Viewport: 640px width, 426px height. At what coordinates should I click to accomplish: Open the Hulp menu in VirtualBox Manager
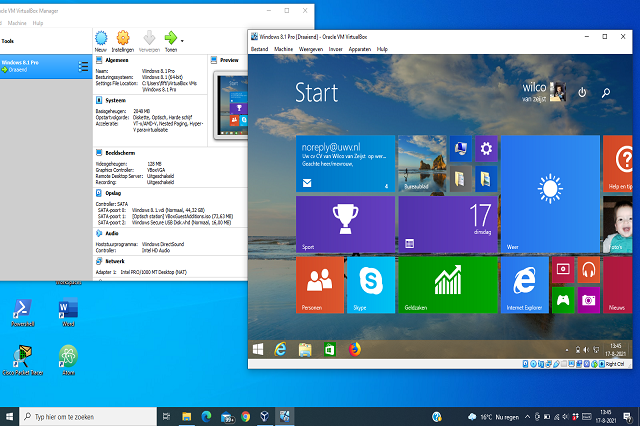(38, 23)
